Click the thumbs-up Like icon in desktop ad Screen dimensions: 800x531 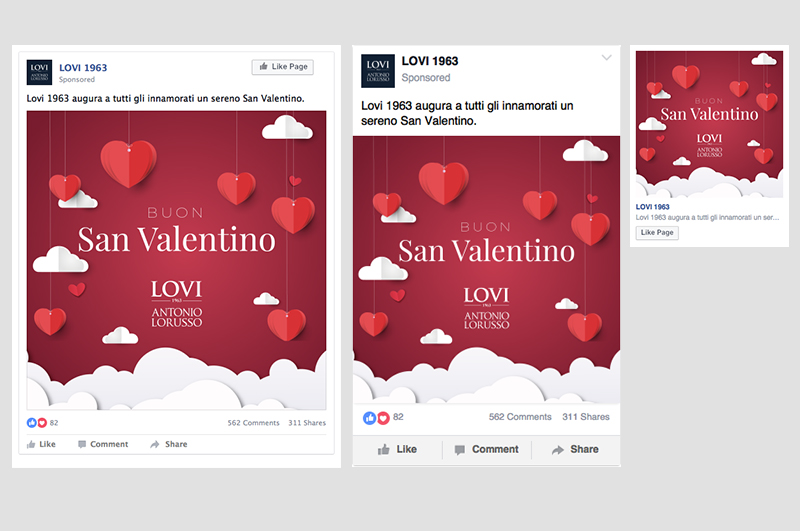pyautogui.click(x=31, y=444)
